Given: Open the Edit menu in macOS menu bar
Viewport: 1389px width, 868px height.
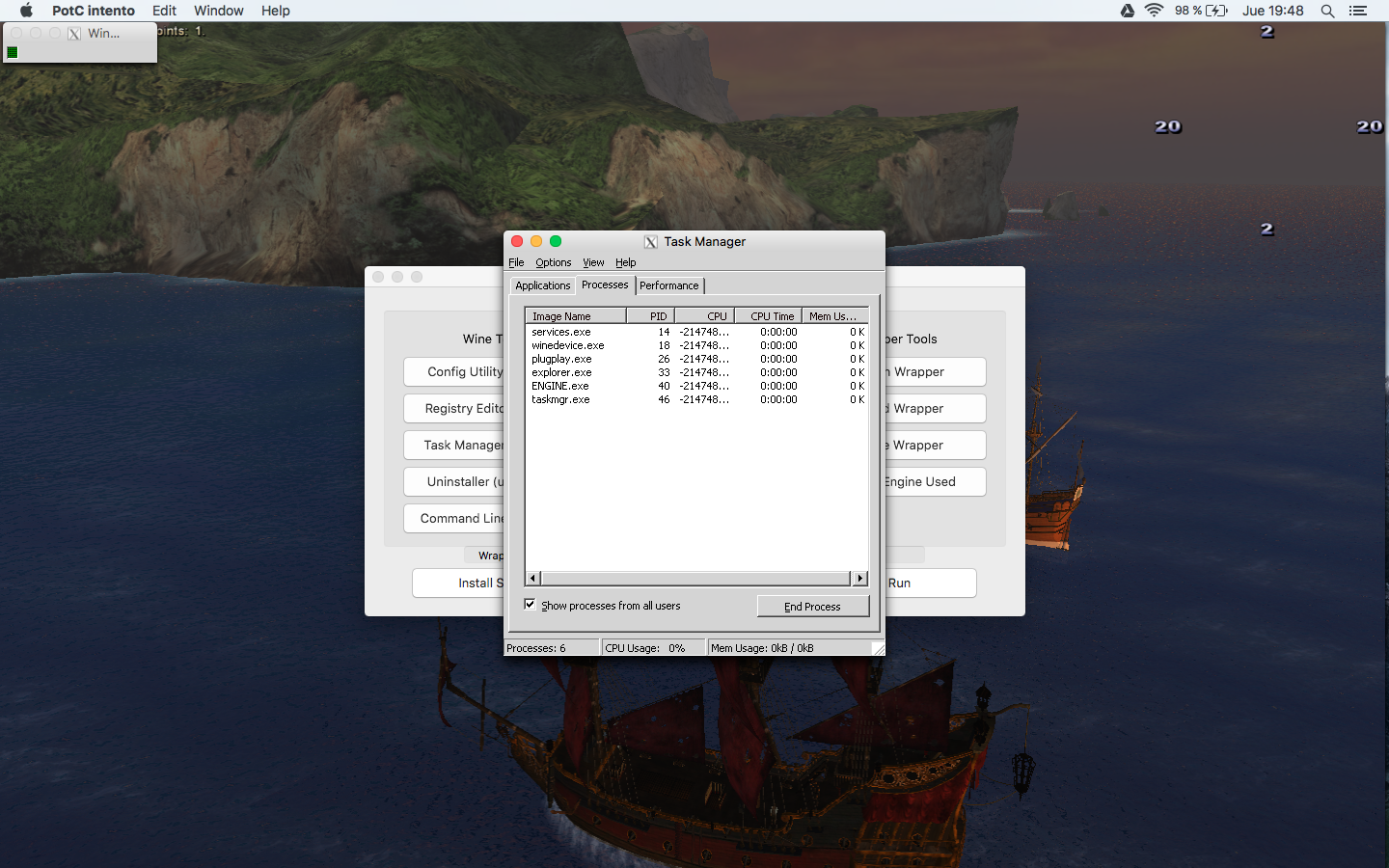Looking at the screenshot, I should coord(164,11).
